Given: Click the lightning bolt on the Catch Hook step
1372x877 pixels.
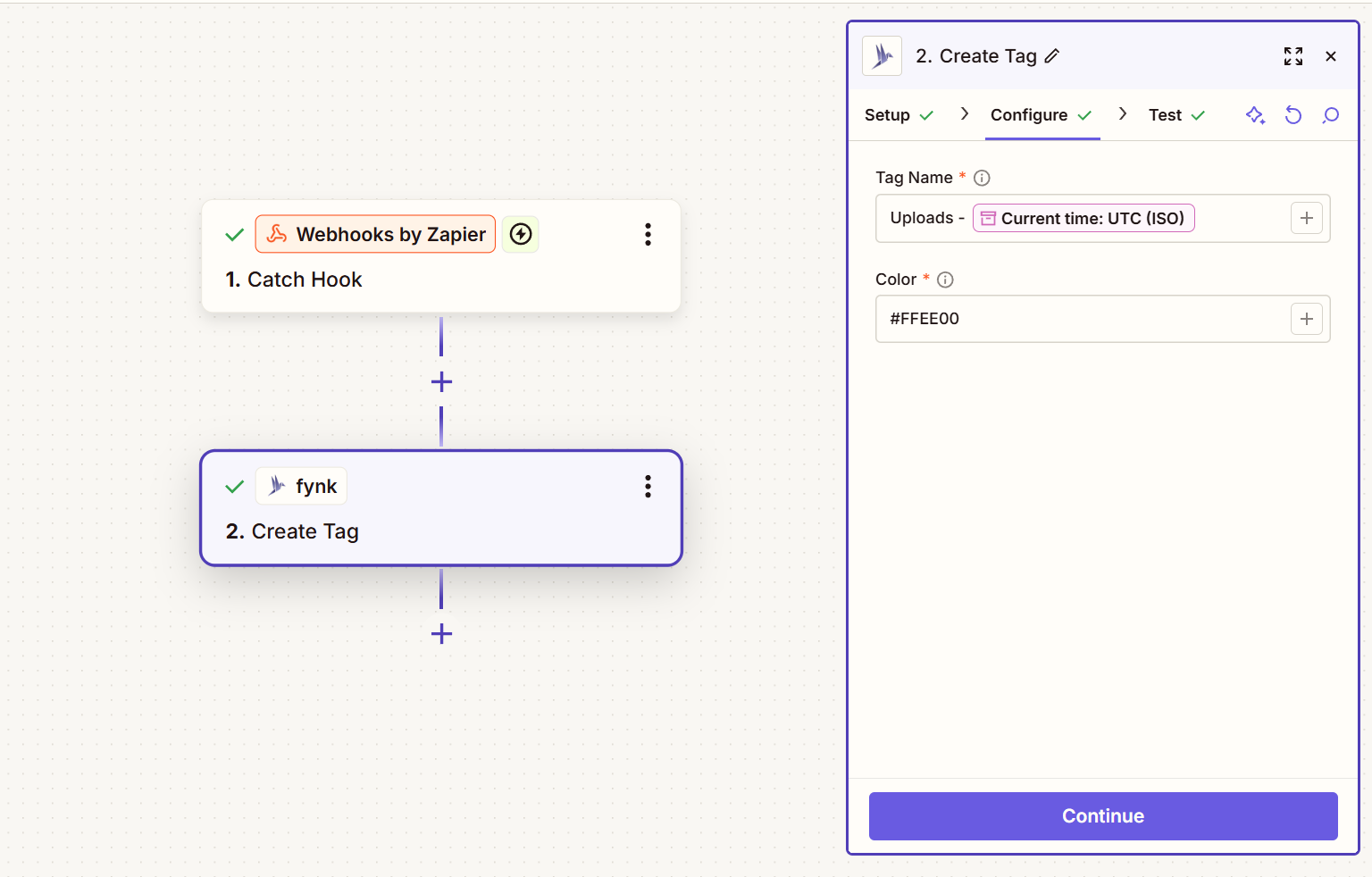Looking at the screenshot, I should pyautogui.click(x=521, y=234).
